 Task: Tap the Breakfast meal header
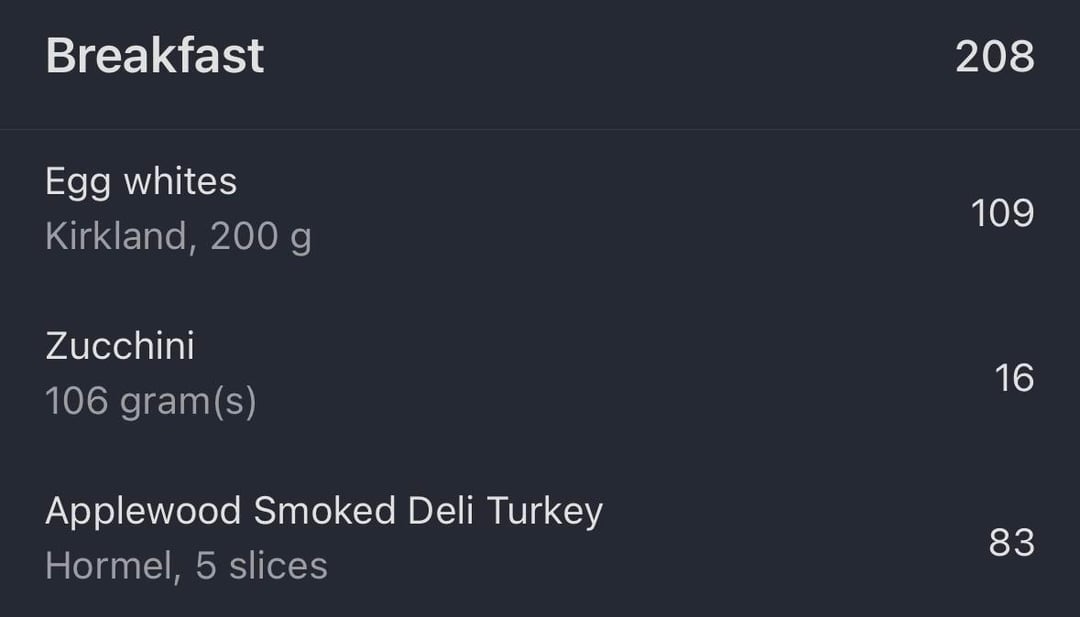click(x=155, y=56)
